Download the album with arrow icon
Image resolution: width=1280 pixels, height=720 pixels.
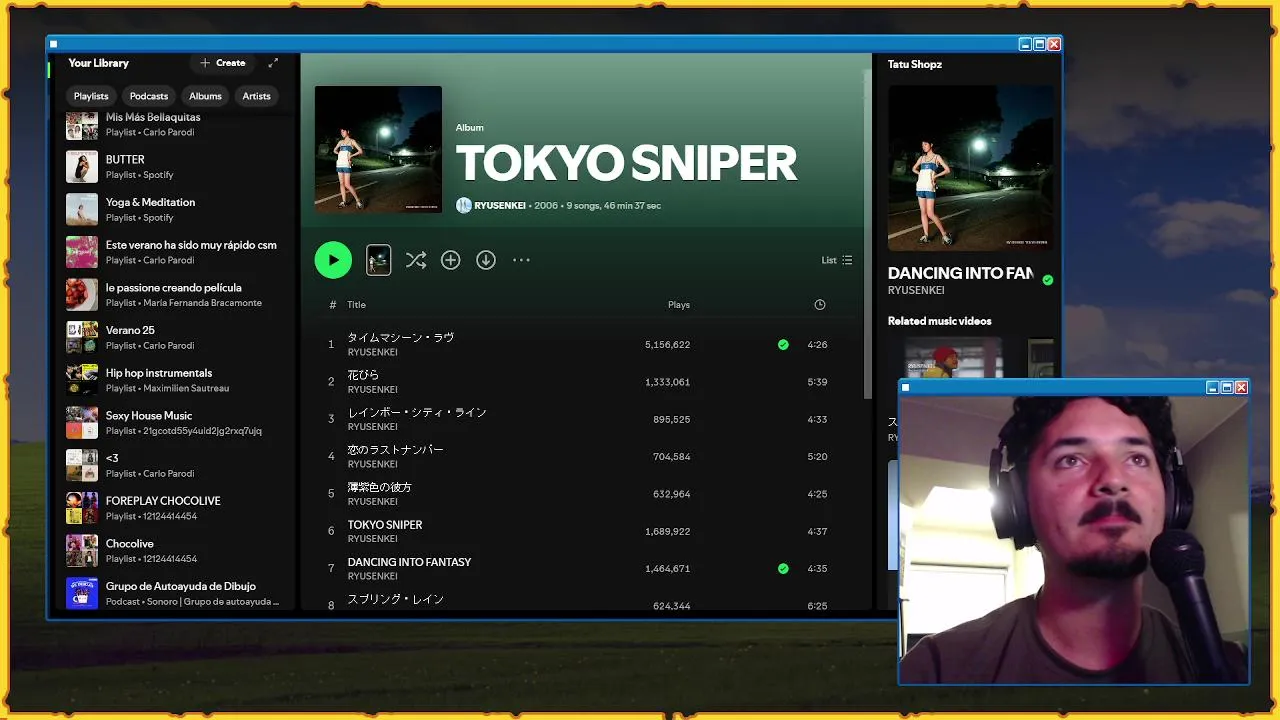[x=486, y=260]
